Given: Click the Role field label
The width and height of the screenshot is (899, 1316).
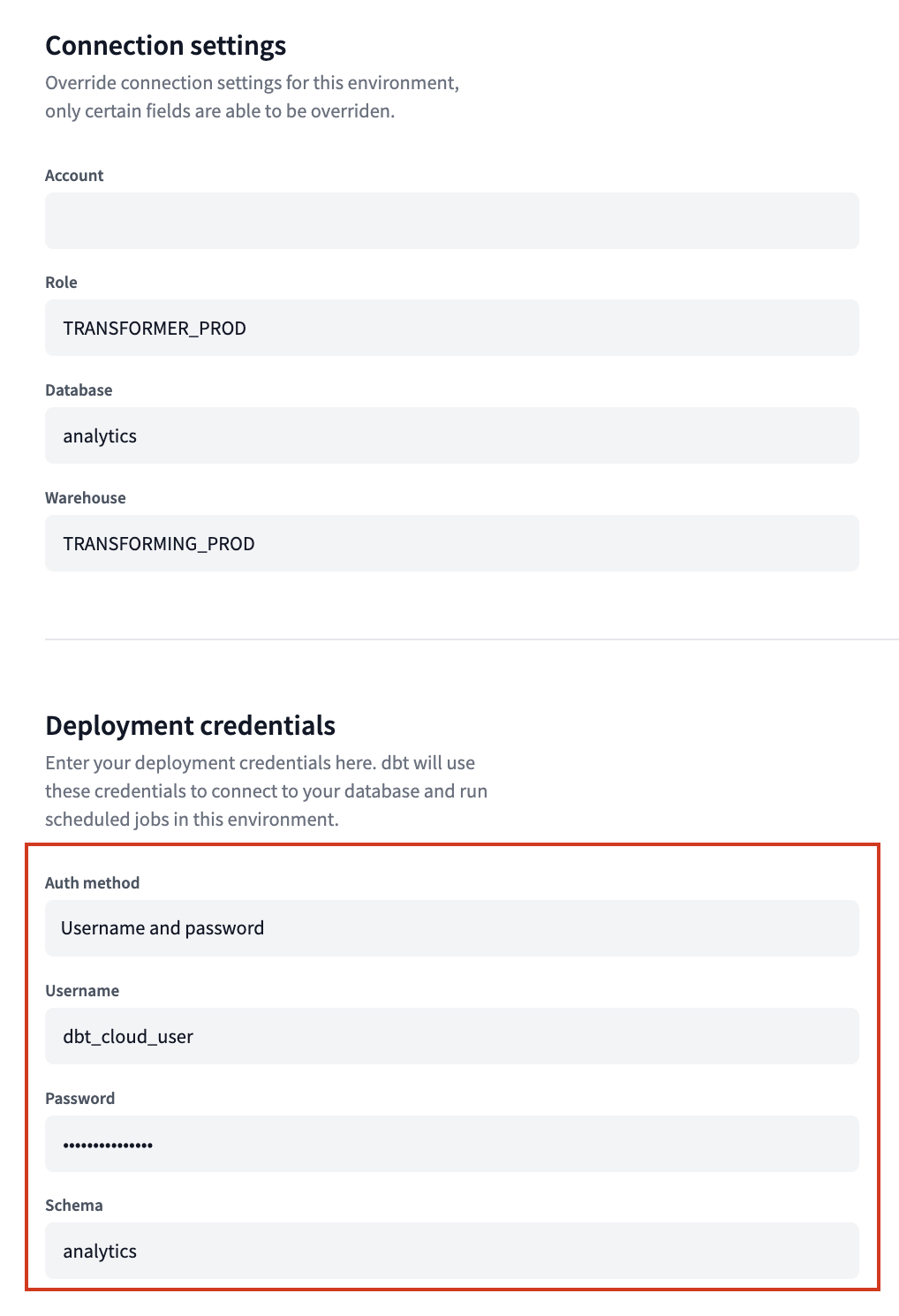Looking at the screenshot, I should click(x=60, y=283).
